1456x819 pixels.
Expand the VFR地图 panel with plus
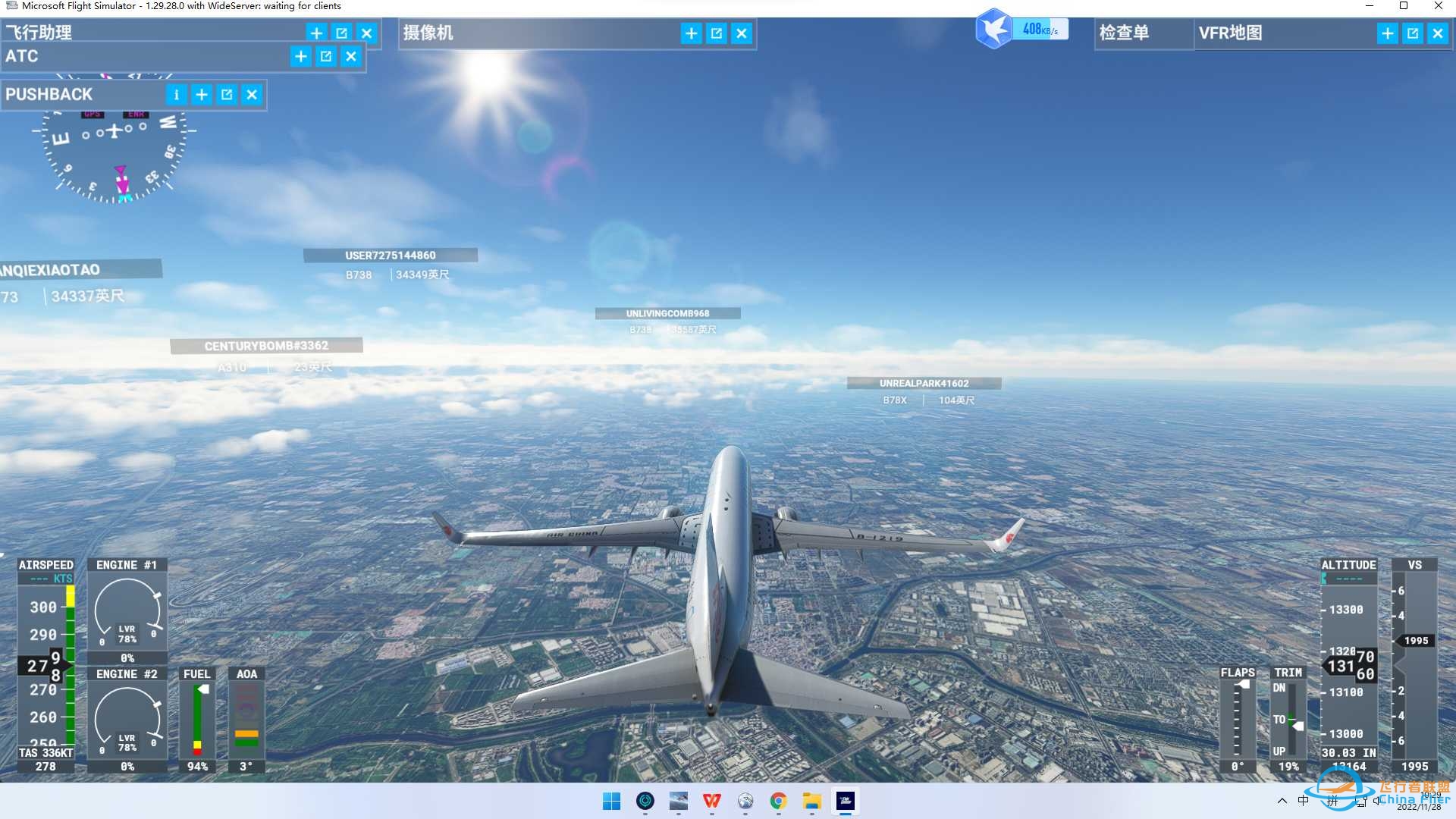[1387, 33]
